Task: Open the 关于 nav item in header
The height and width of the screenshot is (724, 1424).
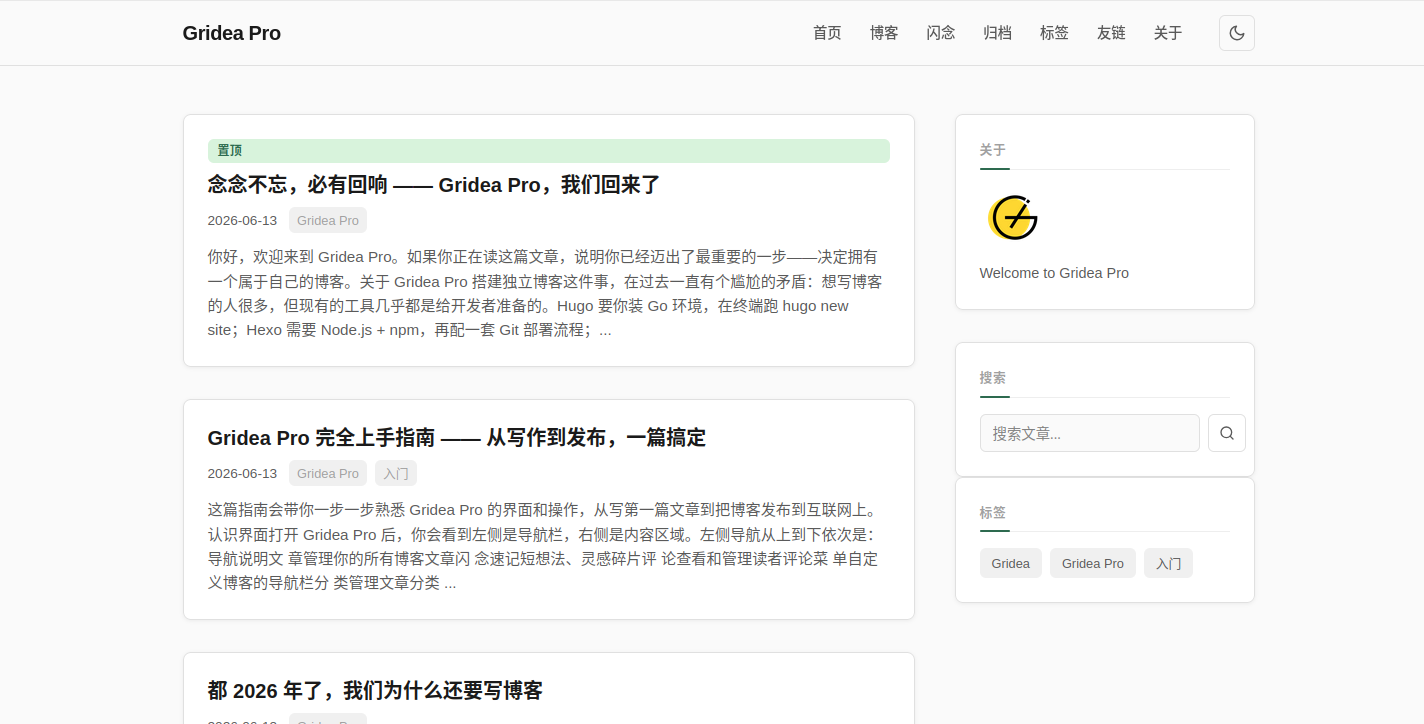Action: tap(1168, 33)
